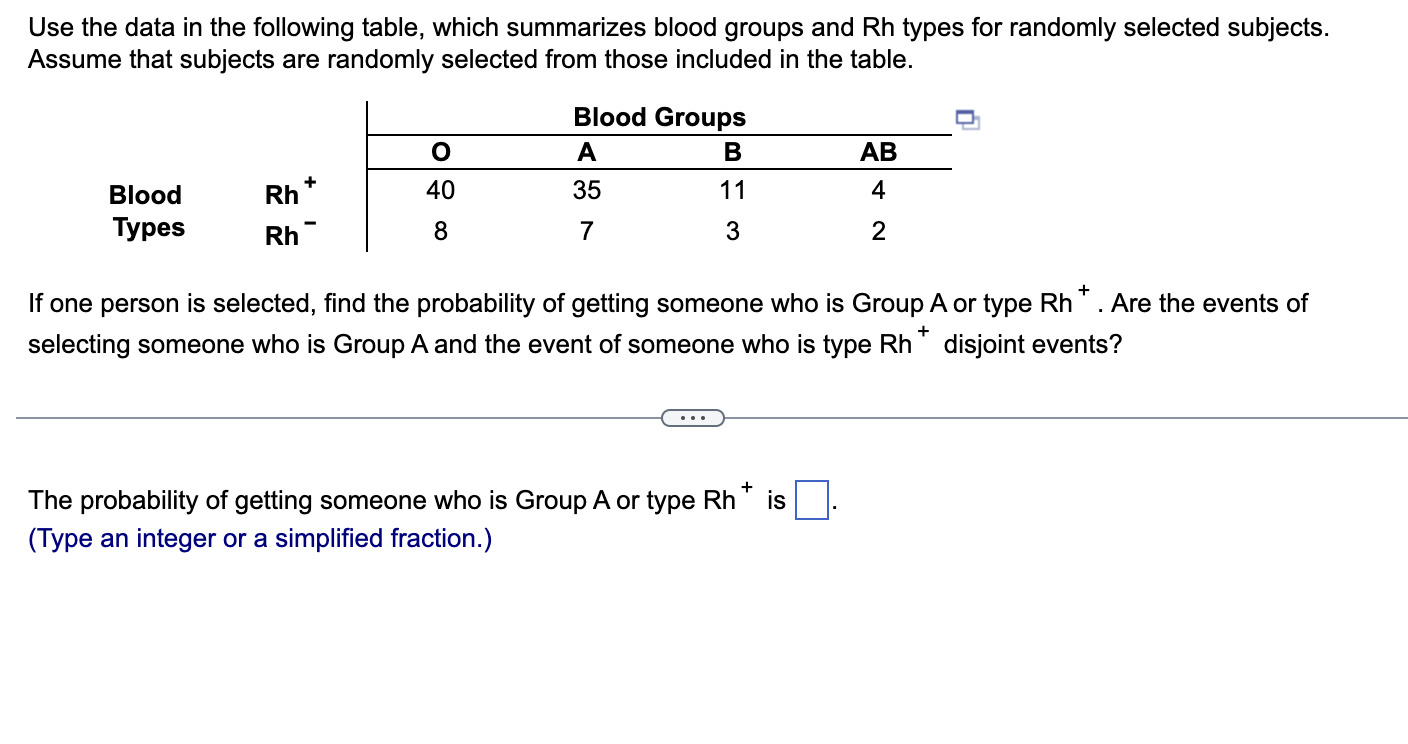Click the value 11 under column B
Image resolution: width=1408 pixels, height=744 pixels.
coord(733,190)
